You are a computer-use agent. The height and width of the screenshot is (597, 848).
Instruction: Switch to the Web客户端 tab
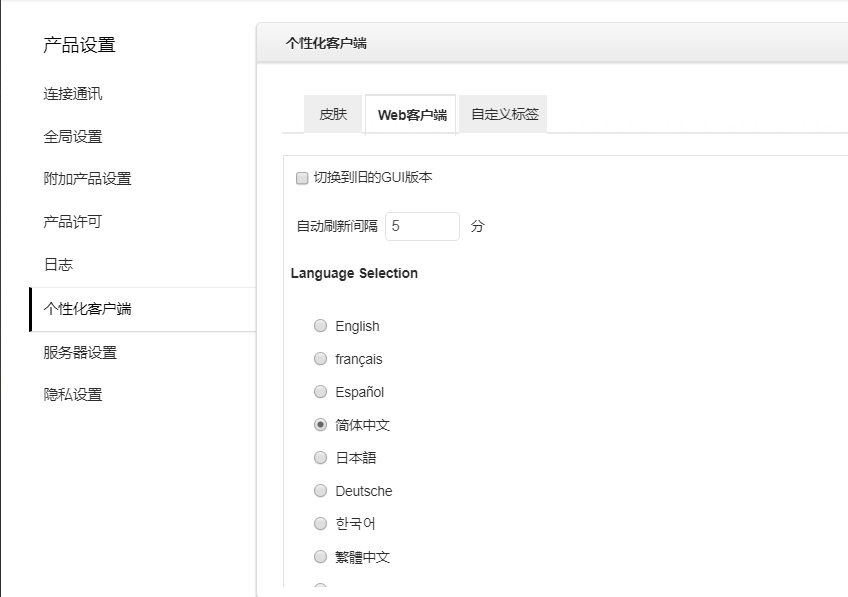410,115
